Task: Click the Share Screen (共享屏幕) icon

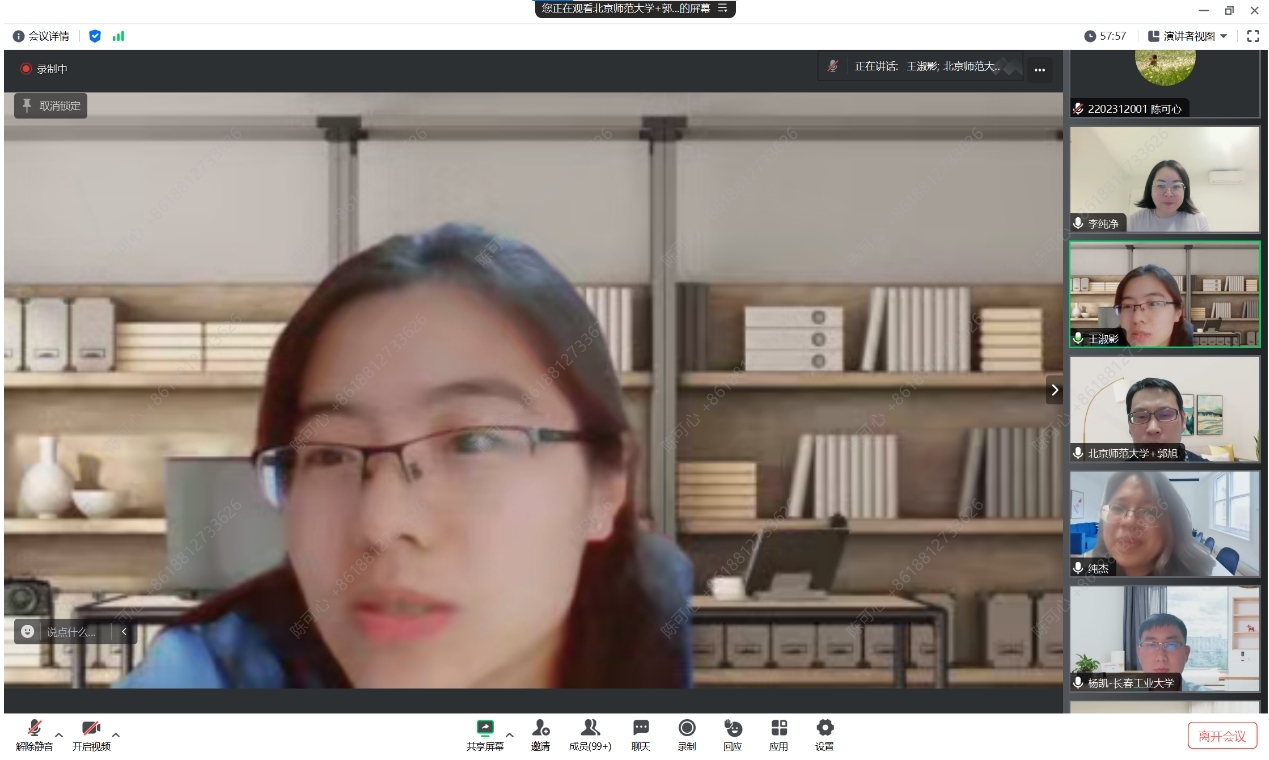Action: tap(485, 729)
